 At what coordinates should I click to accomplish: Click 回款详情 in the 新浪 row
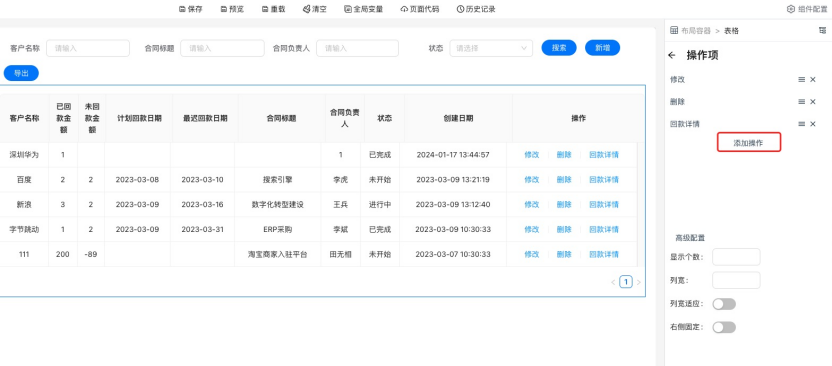[604, 205]
